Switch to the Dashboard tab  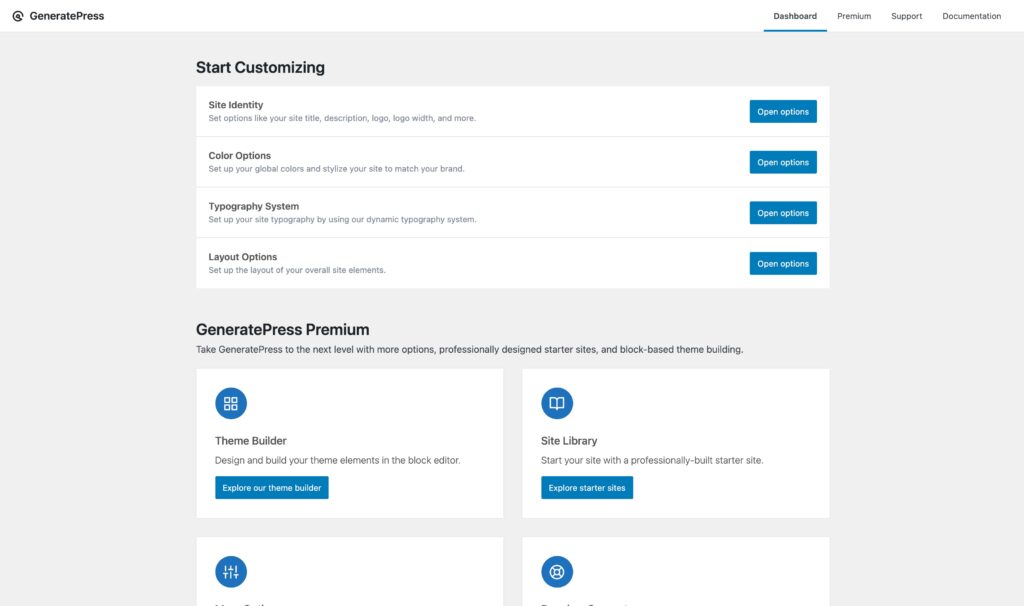(x=795, y=16)
